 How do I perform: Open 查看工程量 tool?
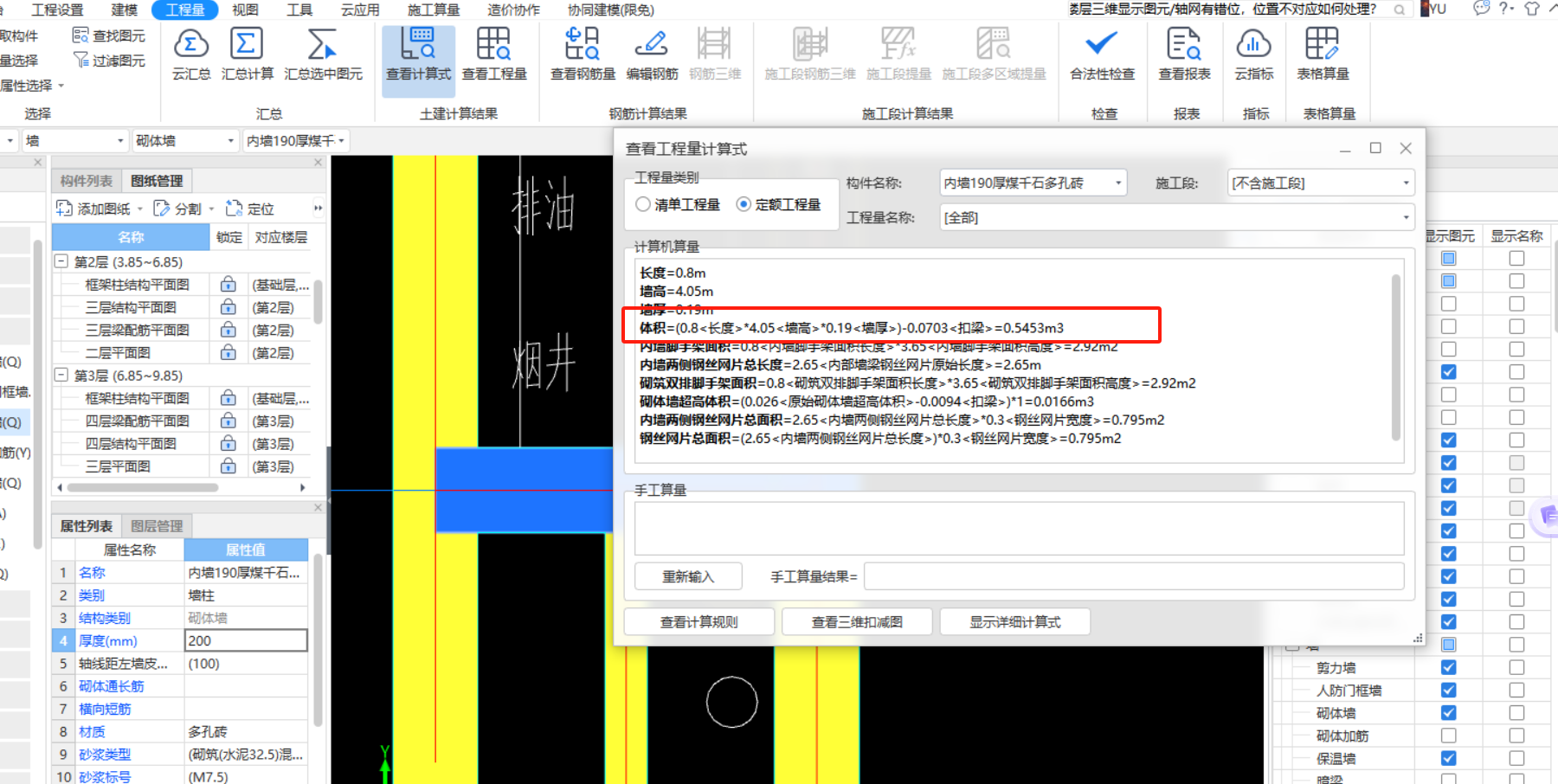pyautogui.click(x=494, y=54)
